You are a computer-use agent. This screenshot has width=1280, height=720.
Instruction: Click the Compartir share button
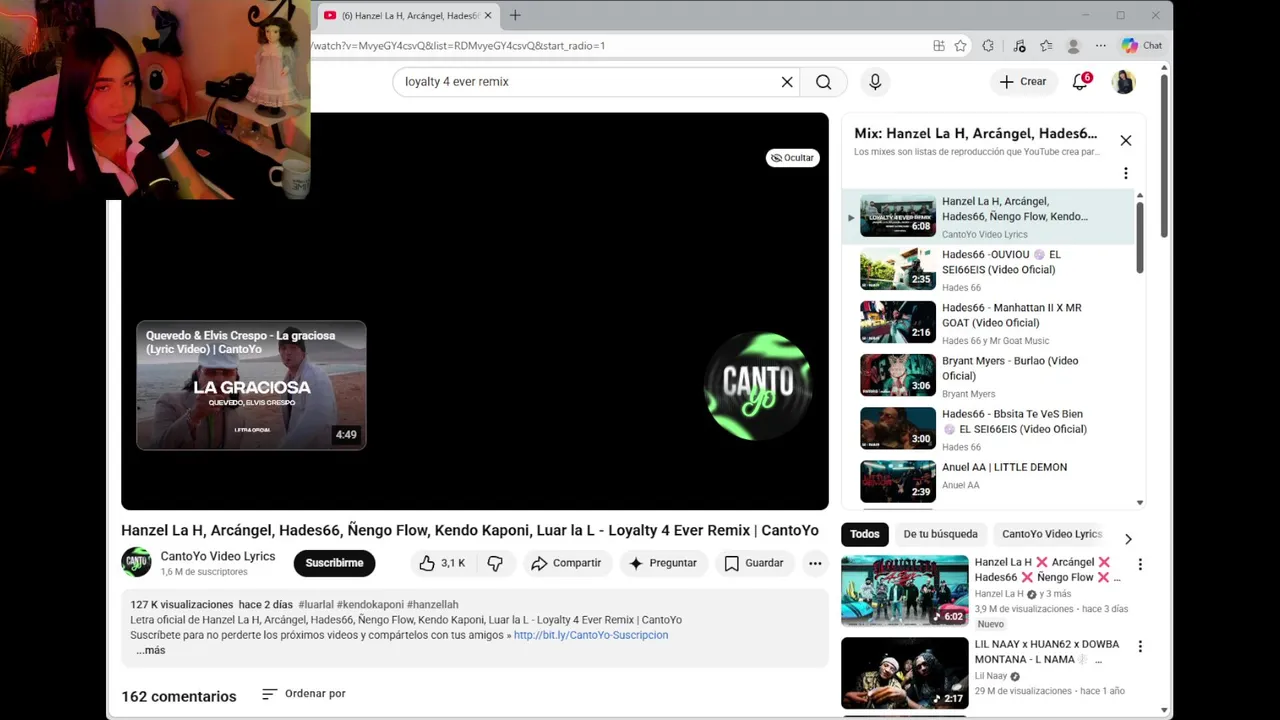(566, 563)
